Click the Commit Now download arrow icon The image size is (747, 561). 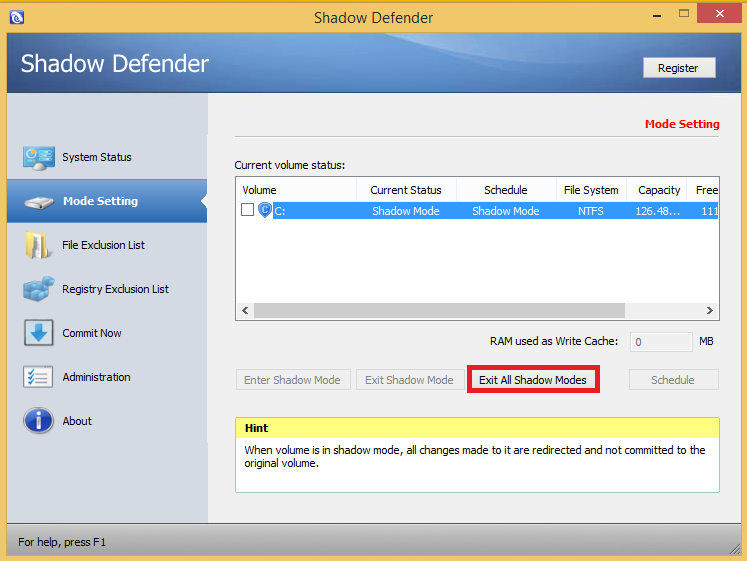[39, 332]
